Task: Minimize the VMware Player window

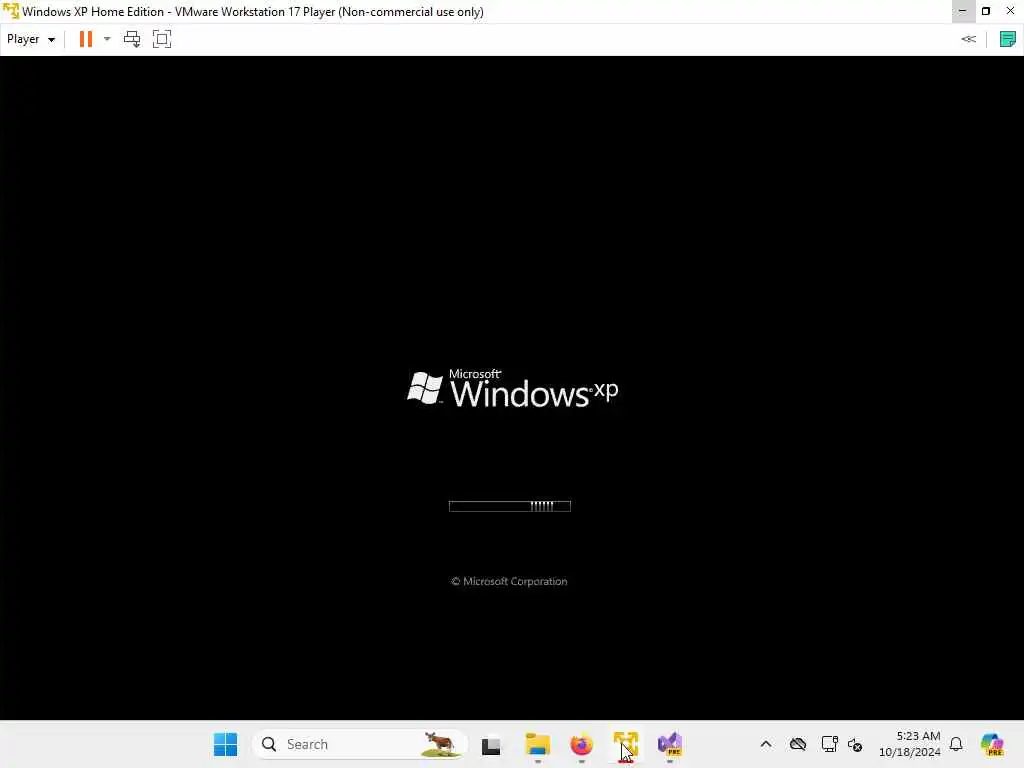Action: coord(962,11)
